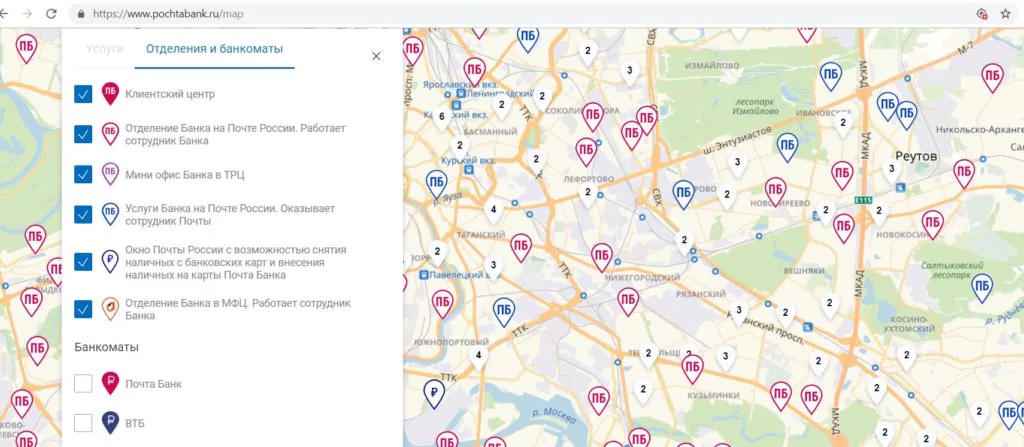Open the cluster marker 3 near Измайлово

coord(630,72)
